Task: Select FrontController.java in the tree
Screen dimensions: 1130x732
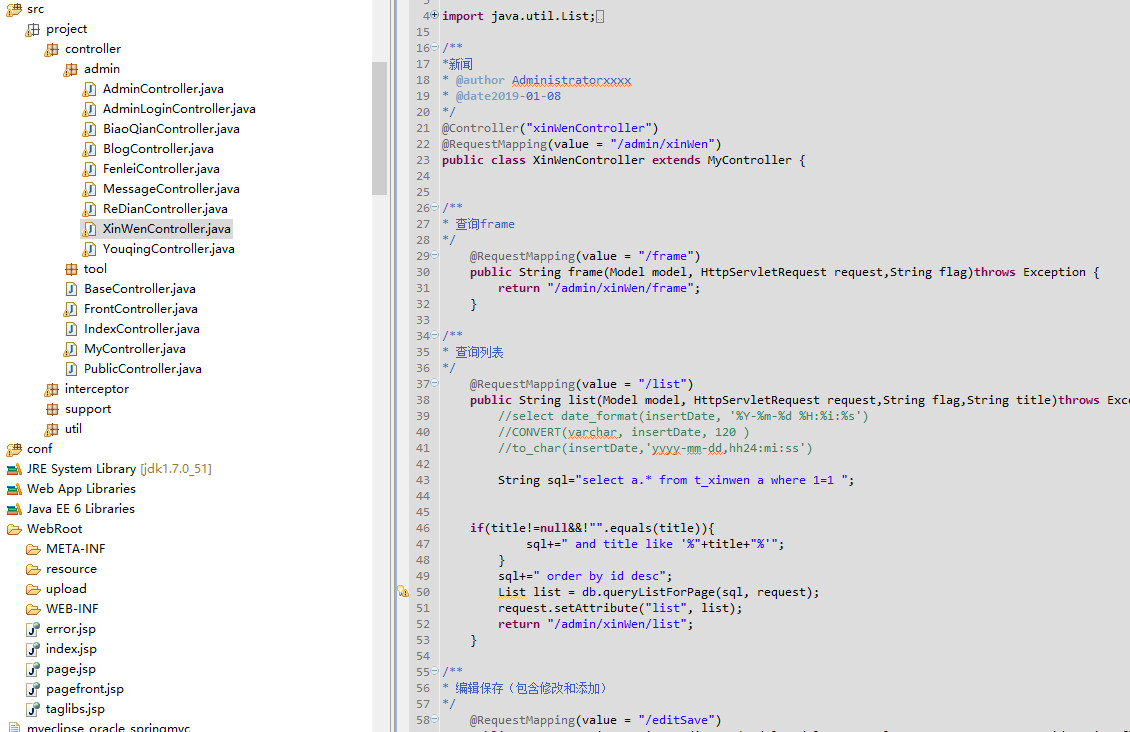Action: point(141,309)
